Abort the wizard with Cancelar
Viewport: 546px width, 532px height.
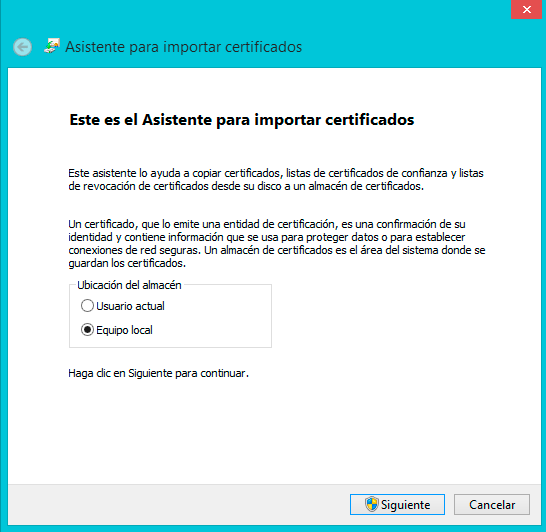tap(492, 504)
